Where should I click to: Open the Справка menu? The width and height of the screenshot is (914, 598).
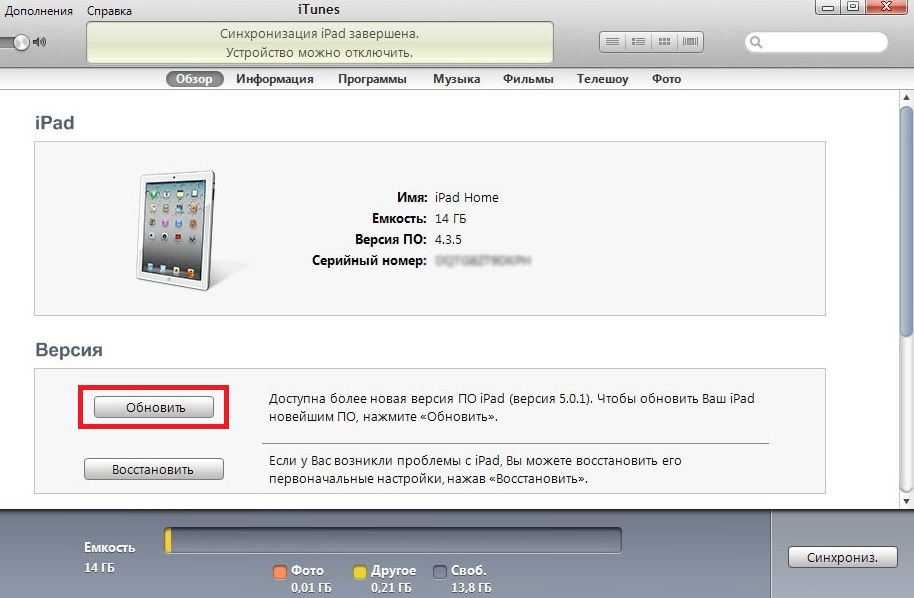point(109,10)
